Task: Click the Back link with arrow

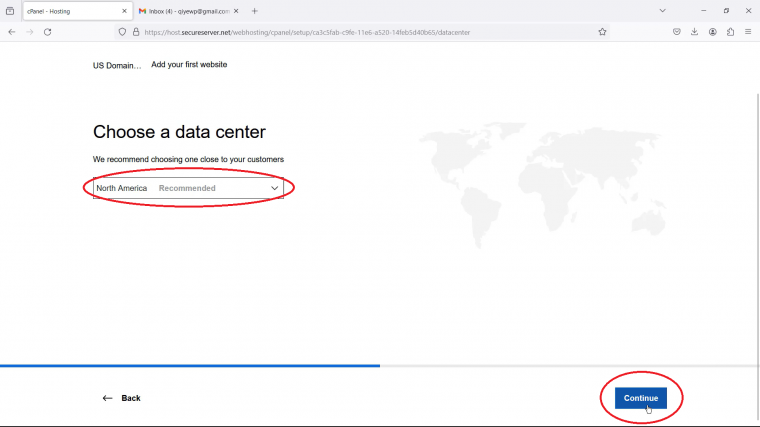Action: [x=121, y=398]
